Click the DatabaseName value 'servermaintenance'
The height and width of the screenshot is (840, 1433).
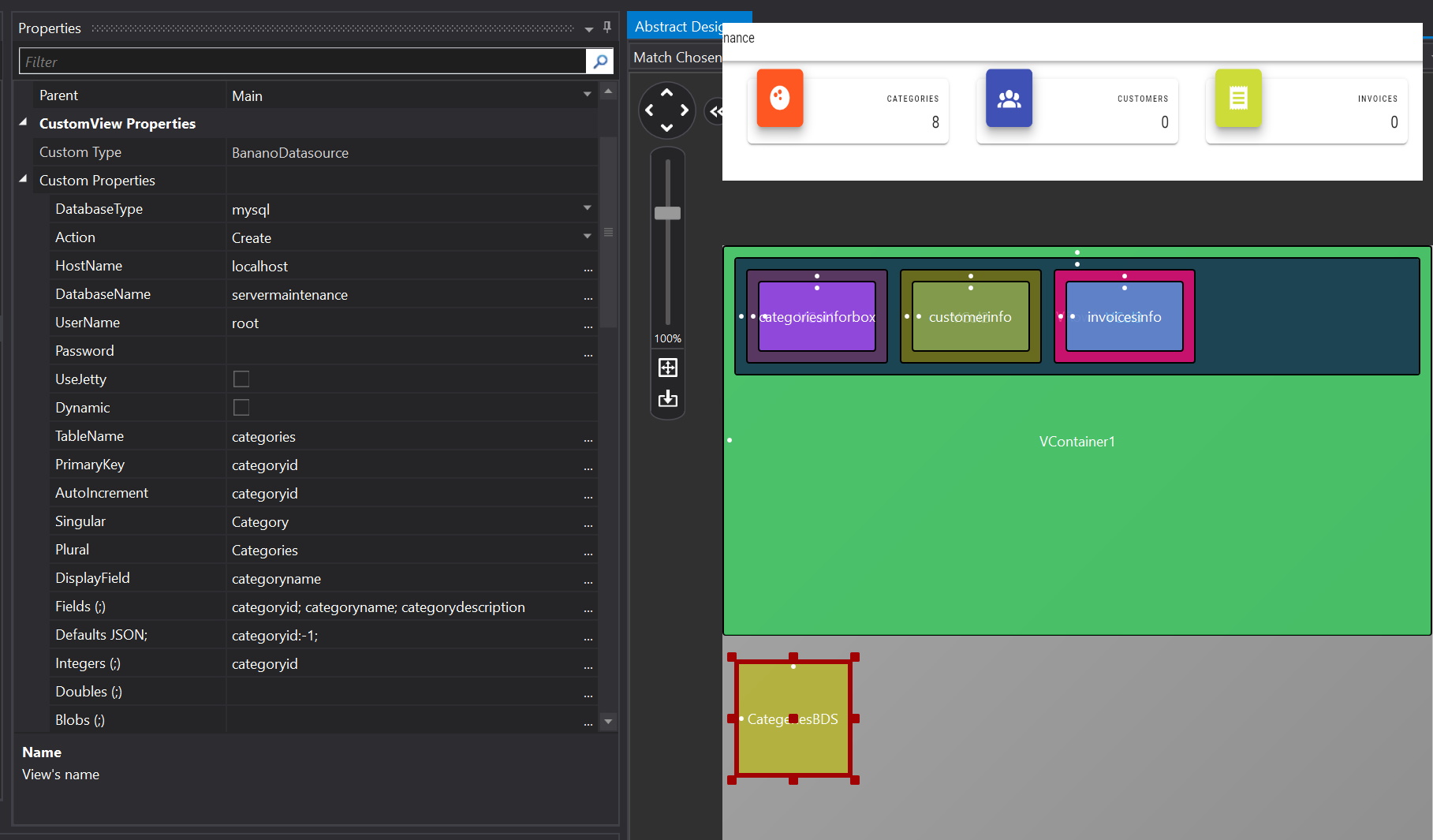pos(289,295)
